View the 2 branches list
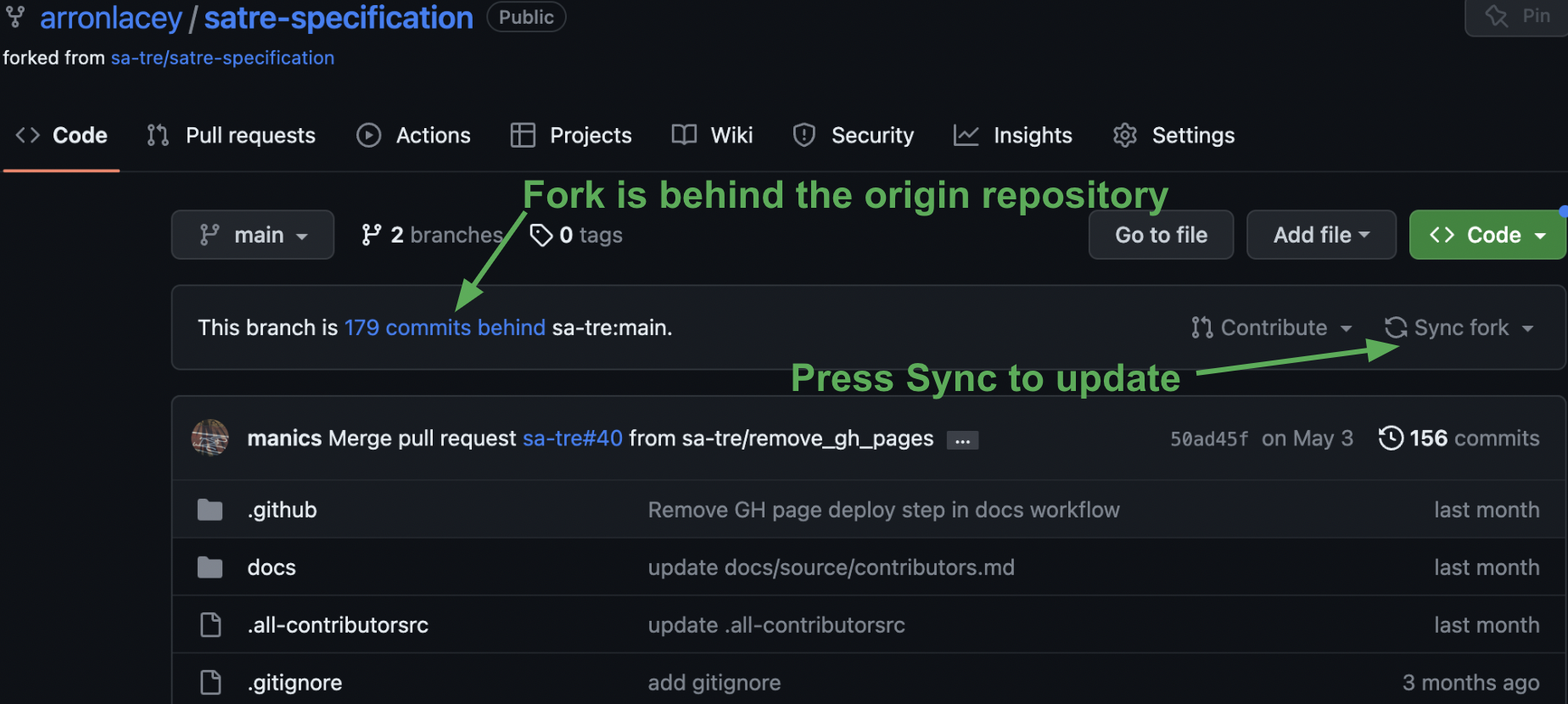This screenshot has width=1568, height=704. (x=432, y=235)
